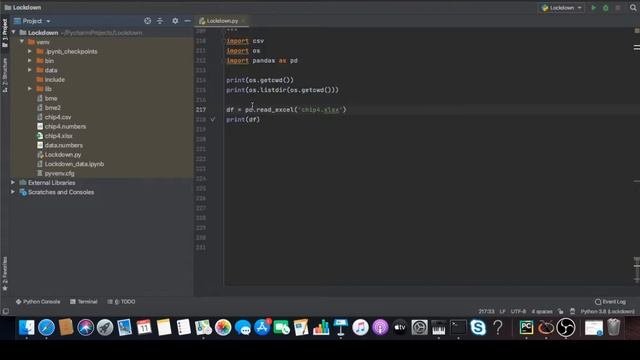640x360 pixels.
Task: Click the Stop icon in the run toolbar
Action: click(x=618, y=8)
